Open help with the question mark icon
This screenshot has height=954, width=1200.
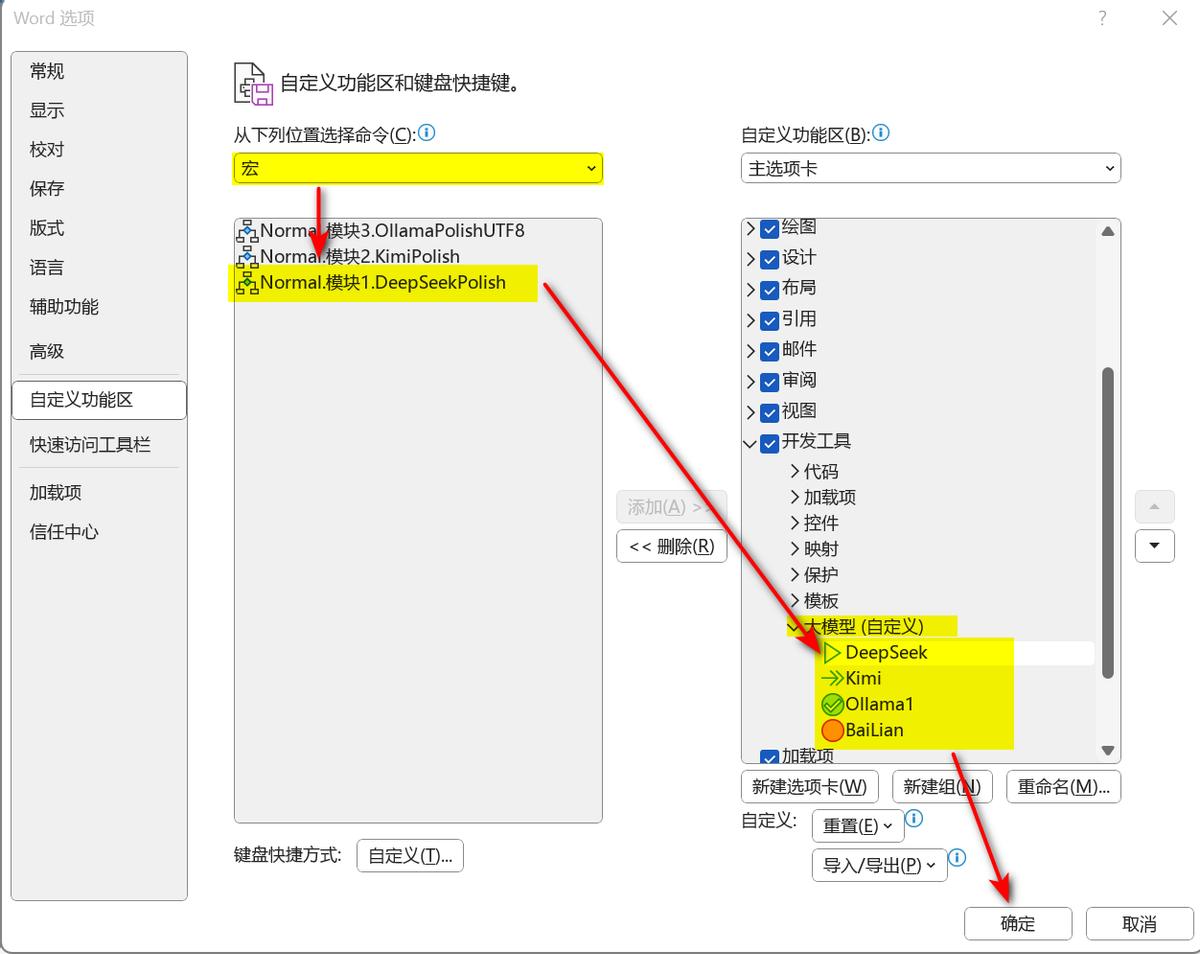point(1102,18)
